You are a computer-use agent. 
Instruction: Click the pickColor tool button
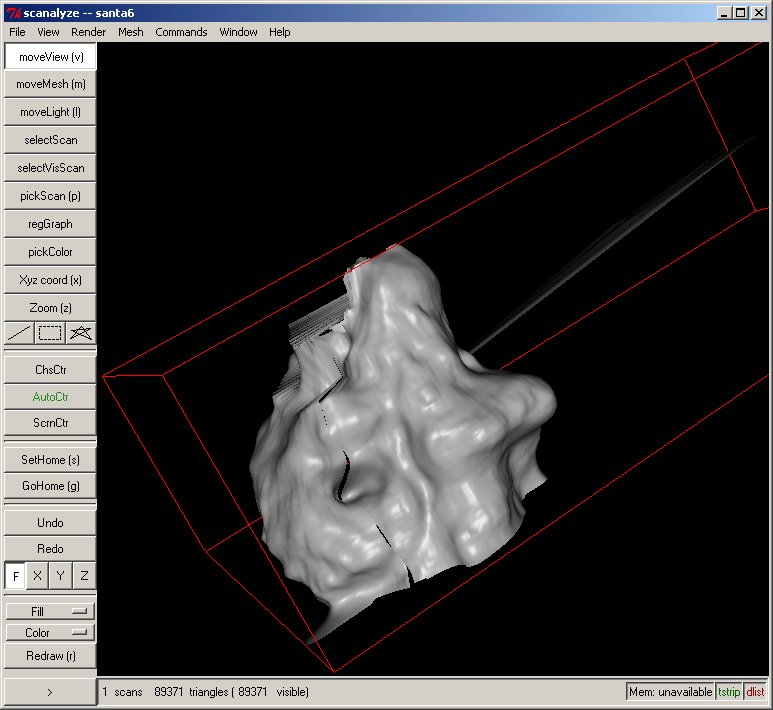point(50,252)
